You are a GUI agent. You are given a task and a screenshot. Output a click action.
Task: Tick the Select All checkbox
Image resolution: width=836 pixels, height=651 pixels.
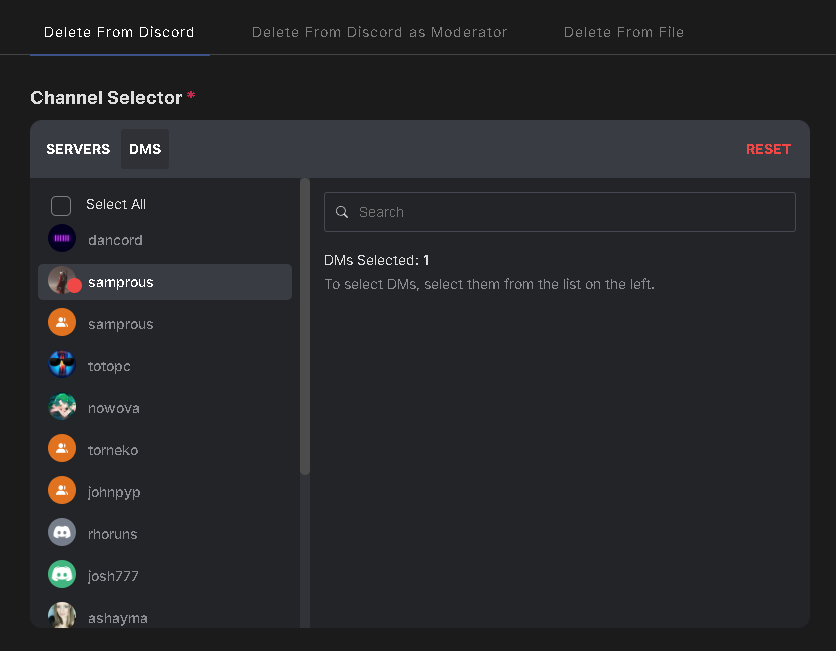pyautogui.click(x=61, y=206)
